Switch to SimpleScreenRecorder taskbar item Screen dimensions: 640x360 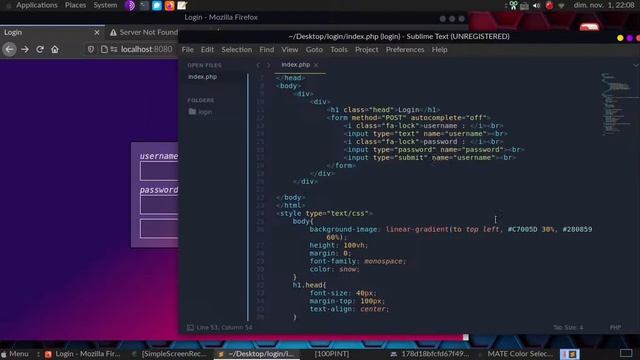pyautogui.click(x=170, y=354)
